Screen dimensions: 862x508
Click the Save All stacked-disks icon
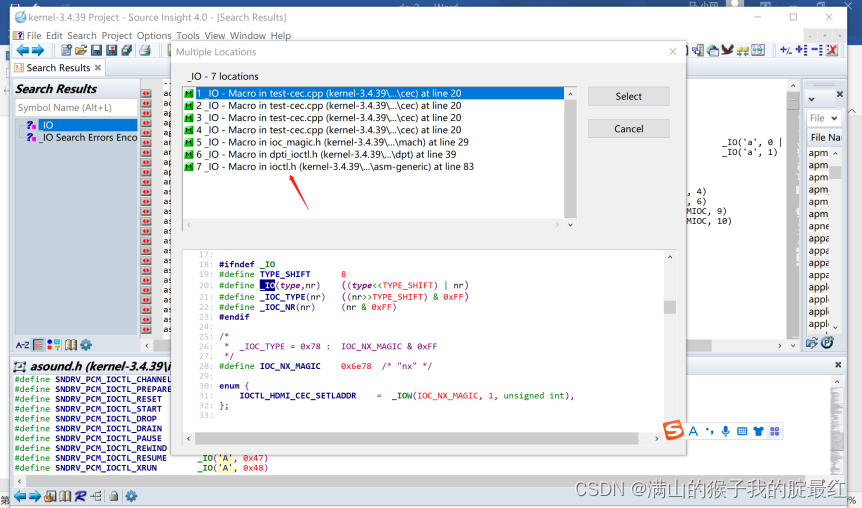pyautogui.click(x=127, y=51)
